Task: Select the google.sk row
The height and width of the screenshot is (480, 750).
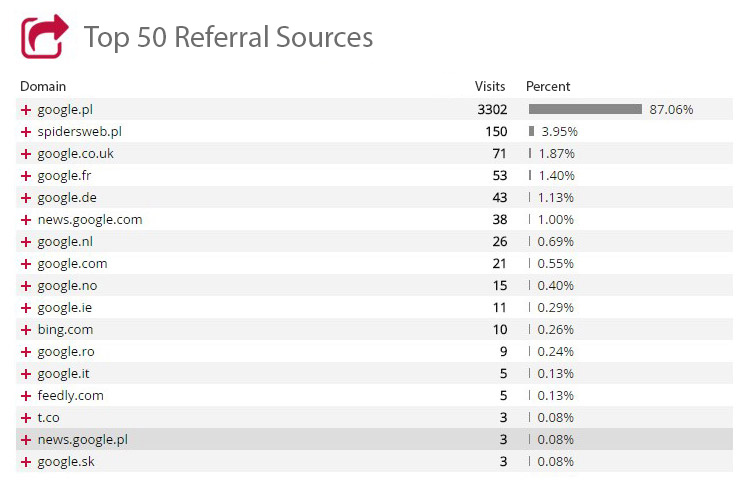Action: point(375,461)
